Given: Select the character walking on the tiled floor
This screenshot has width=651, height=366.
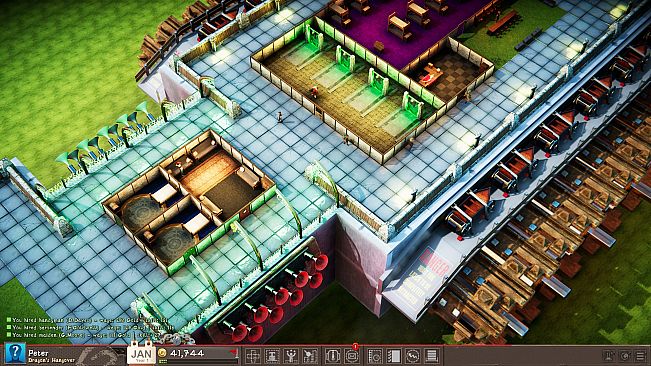Looking at the screenshot, I should tap(280, 117).
